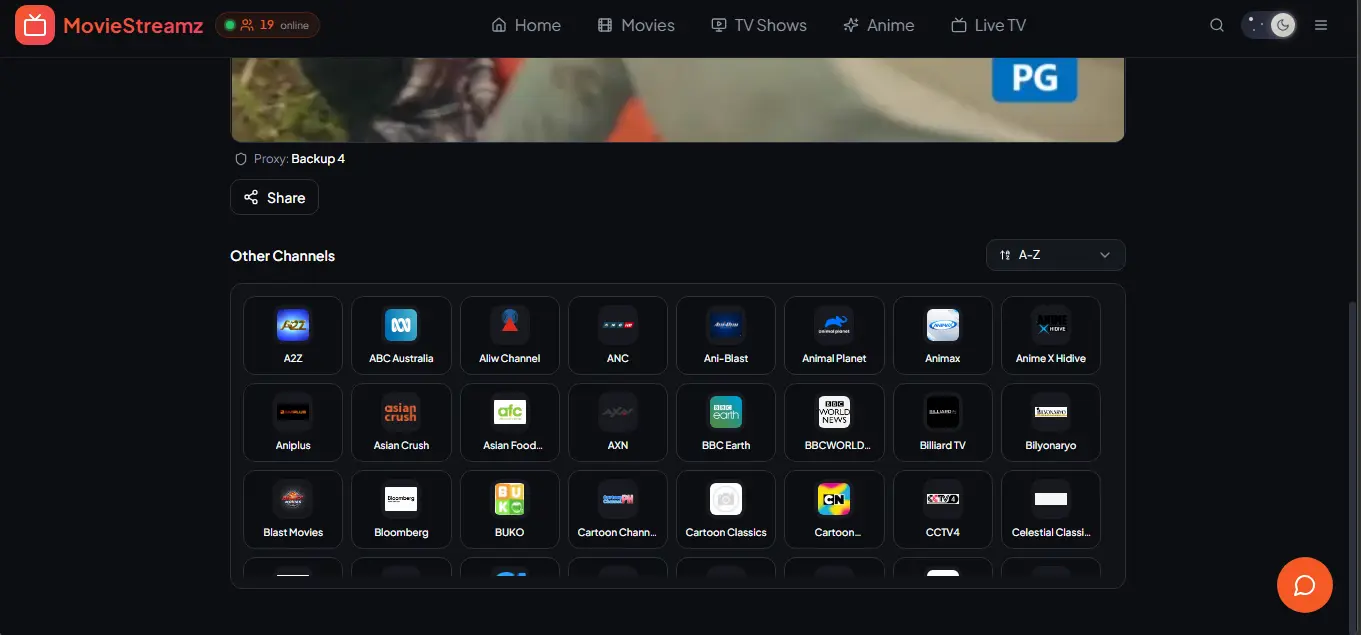Open the ABC Australia channel
This screenshot has height=635, width=1361.
[401, 335]
